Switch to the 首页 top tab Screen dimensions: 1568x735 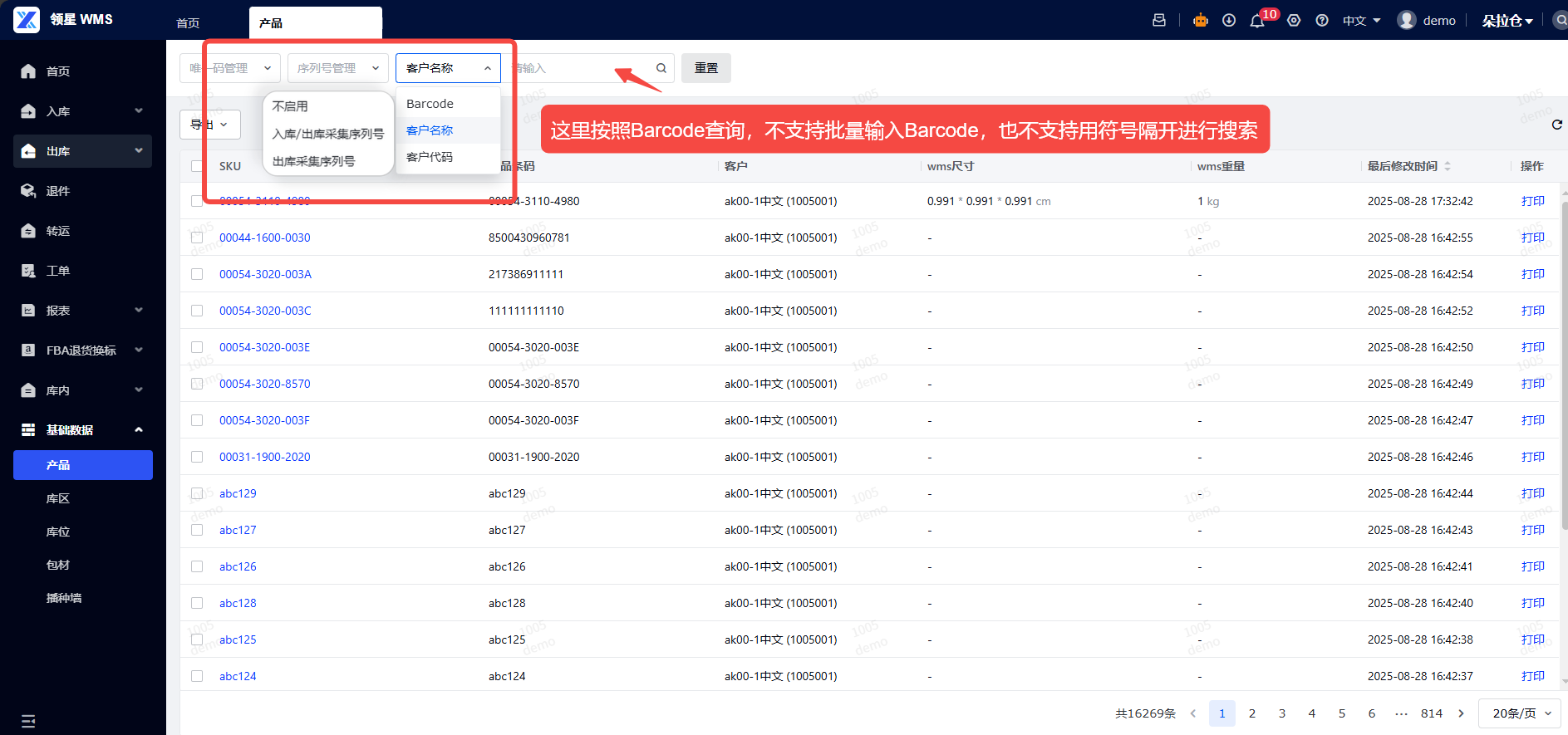tap(188, 23)
